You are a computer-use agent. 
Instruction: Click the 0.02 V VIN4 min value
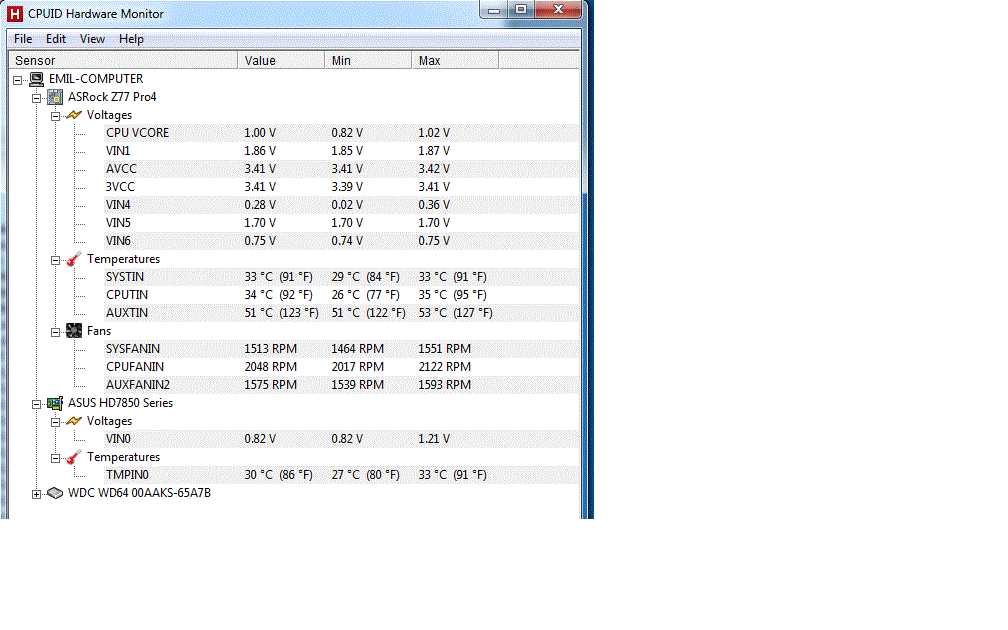[x=347, y=205]
